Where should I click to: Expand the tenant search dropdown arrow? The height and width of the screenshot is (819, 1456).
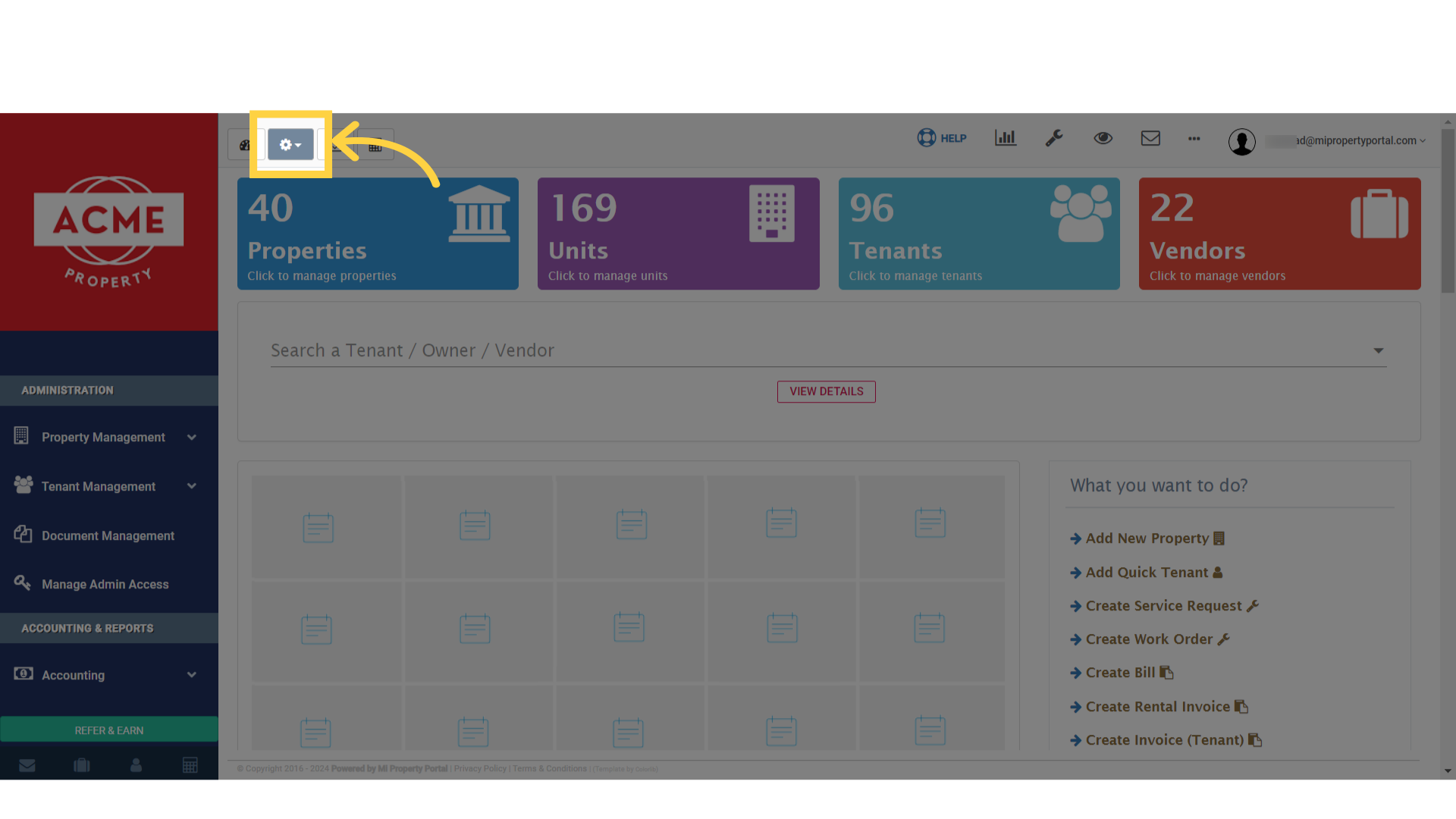click(x=1378, y=350)
